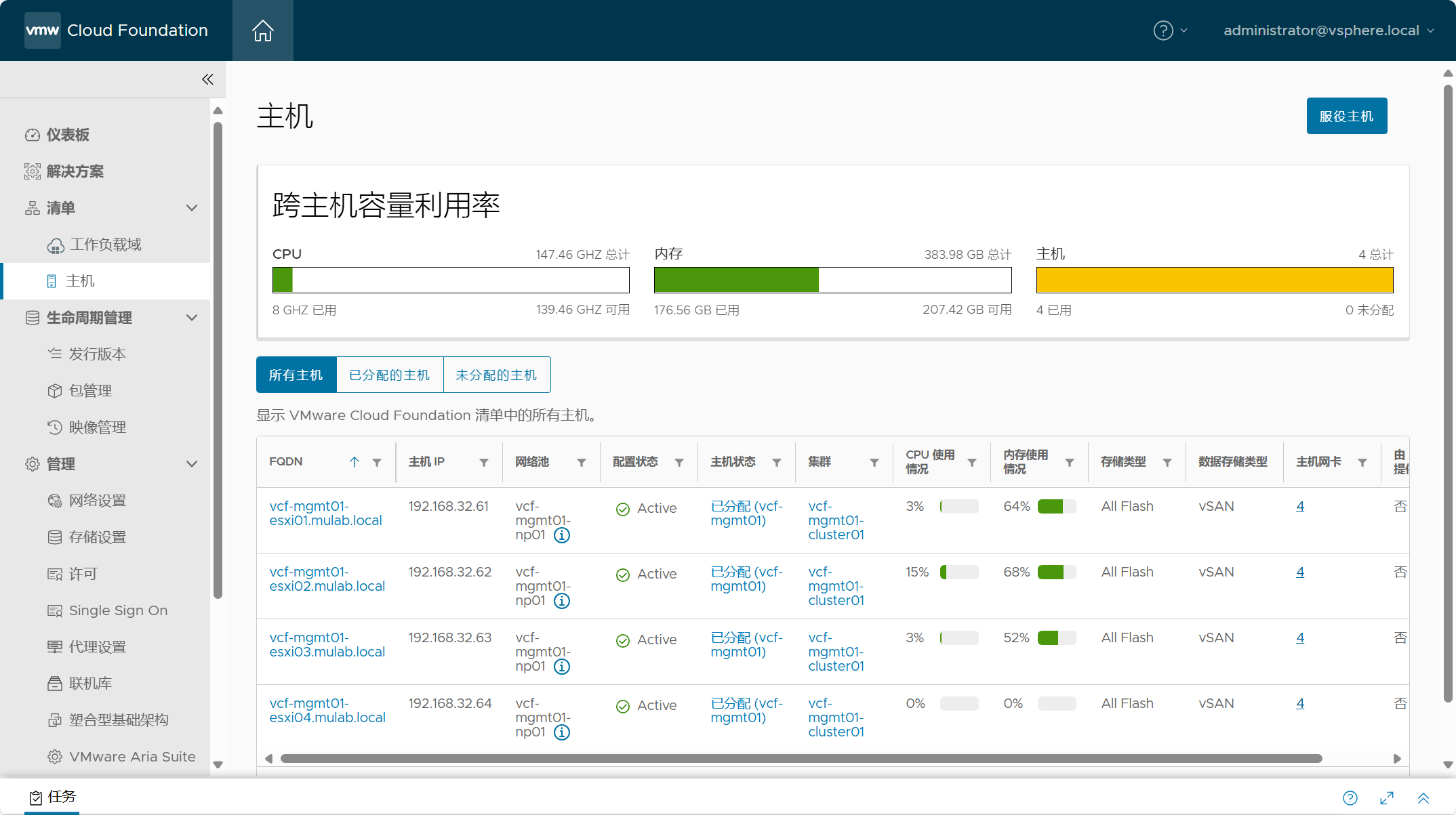Open filter for 配置状态 column

pyautogui.click(x=679, y=462)
